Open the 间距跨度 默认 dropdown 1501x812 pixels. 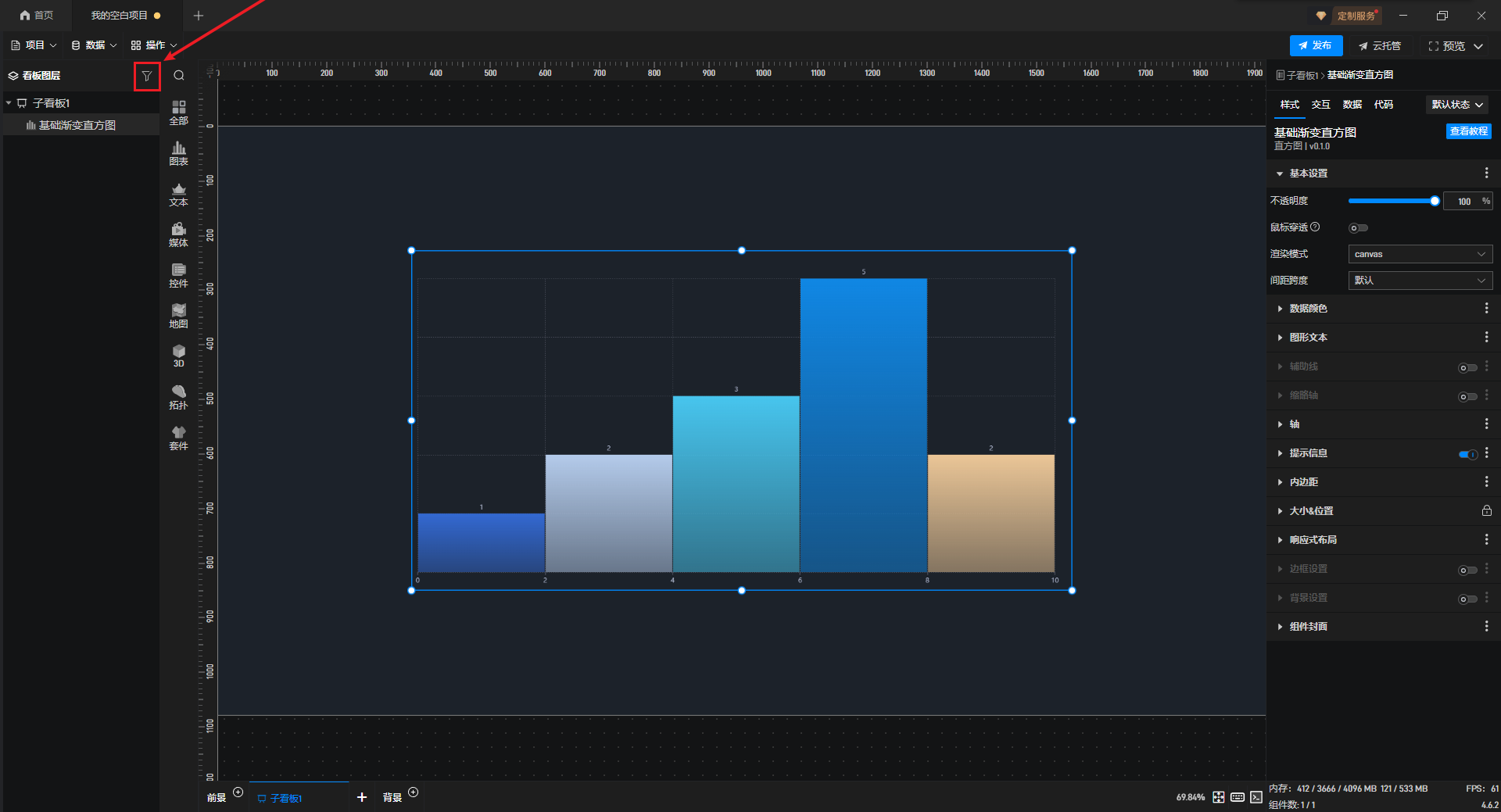[1420, 280]
